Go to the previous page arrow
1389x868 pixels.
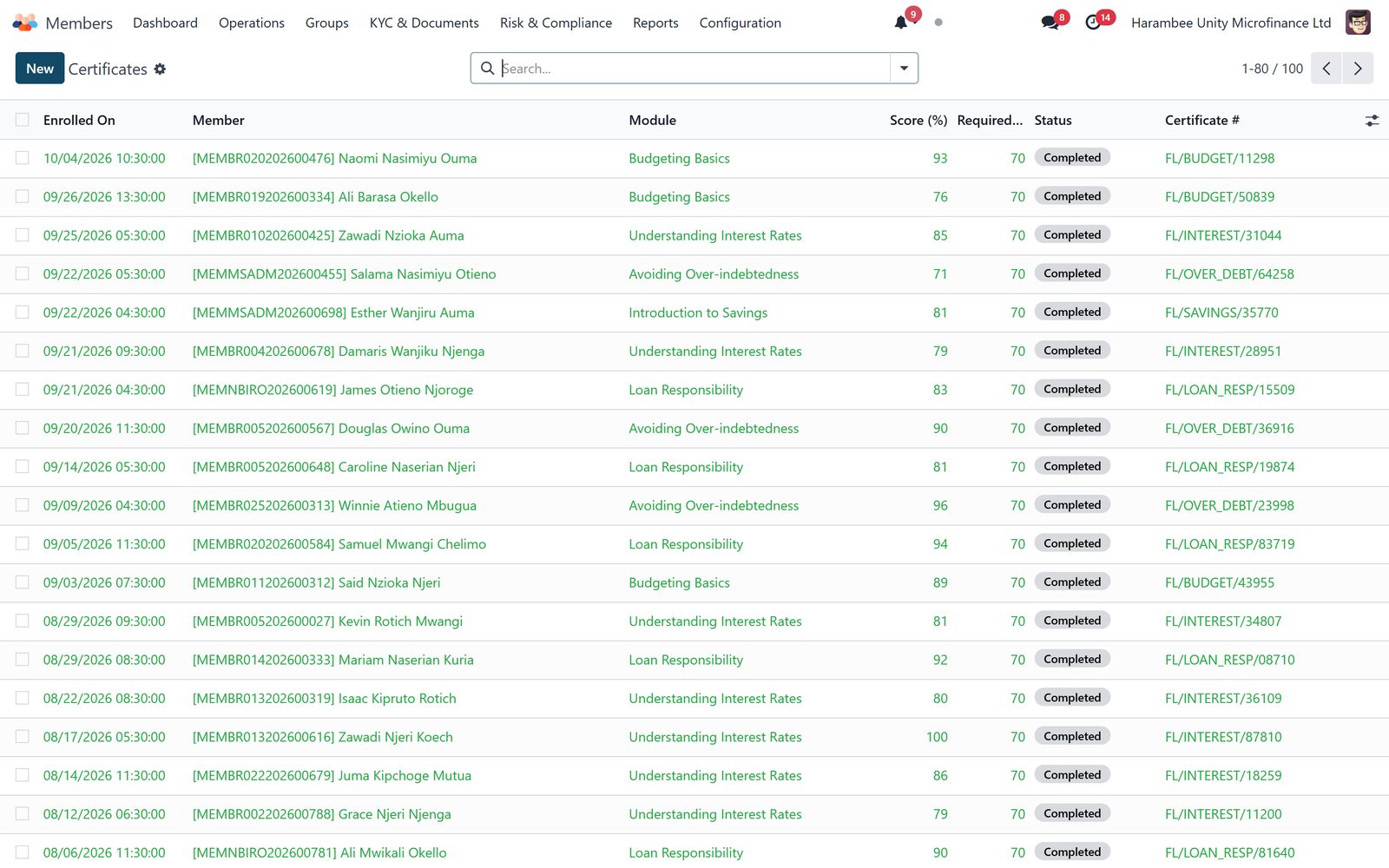pos(1326,69)
